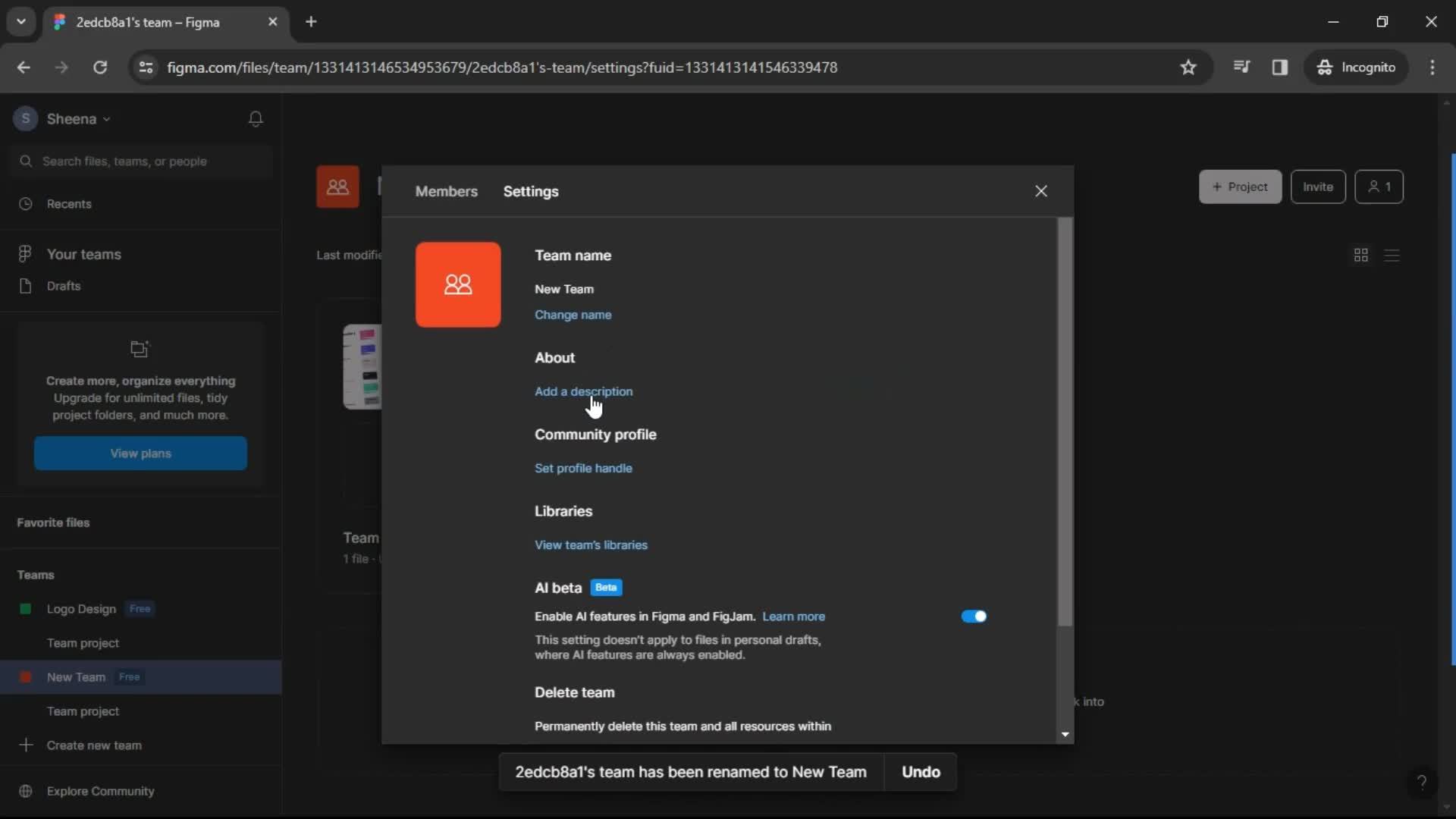Click the page vertical scrollbar
This screenshot has width=1456, height=819.
click(x=1452, y=409)
